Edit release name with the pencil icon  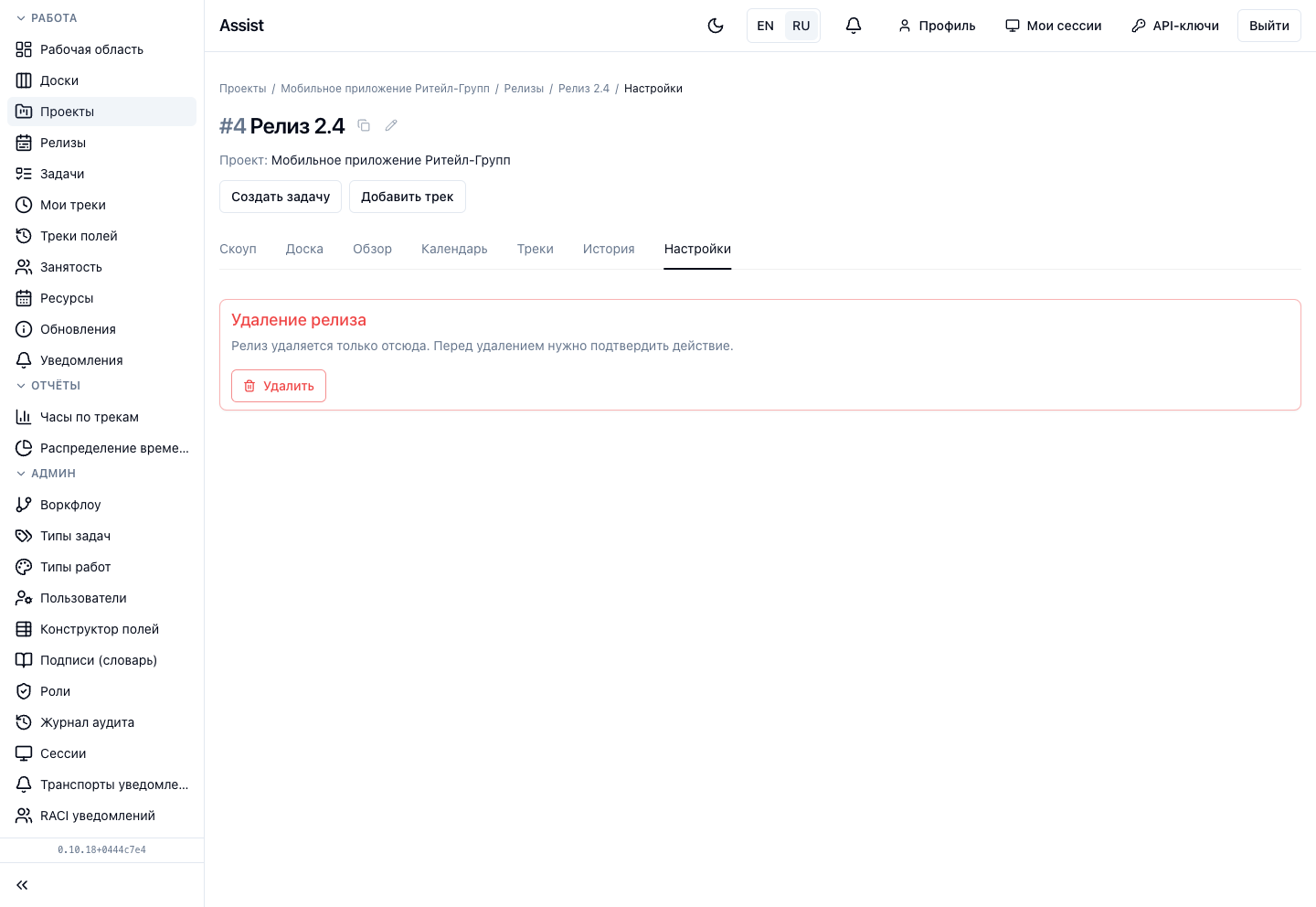click(x=391, y=125)
